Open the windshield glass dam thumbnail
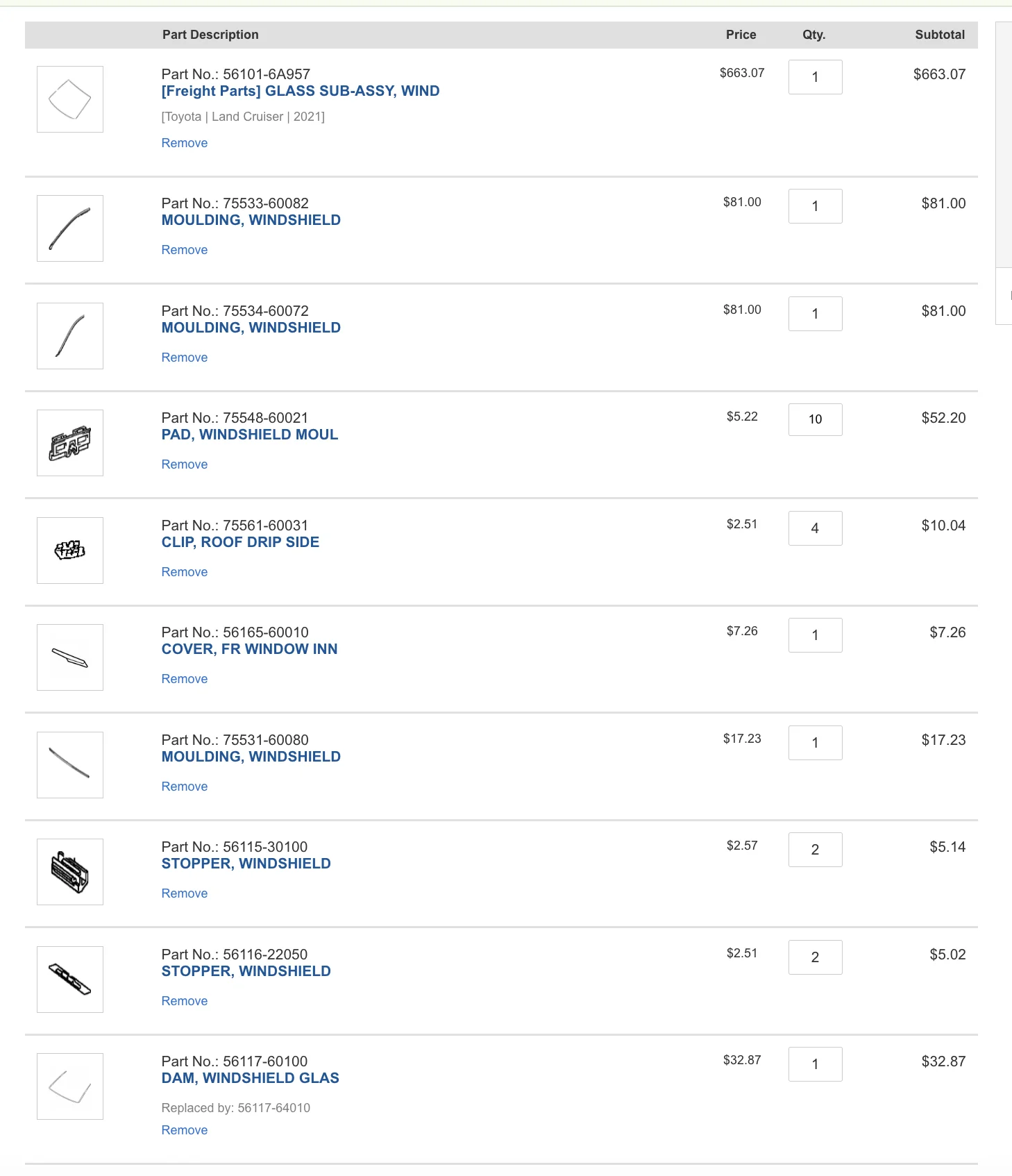The height and width of the screenshot is (1176, 1012). point(70,1086)
